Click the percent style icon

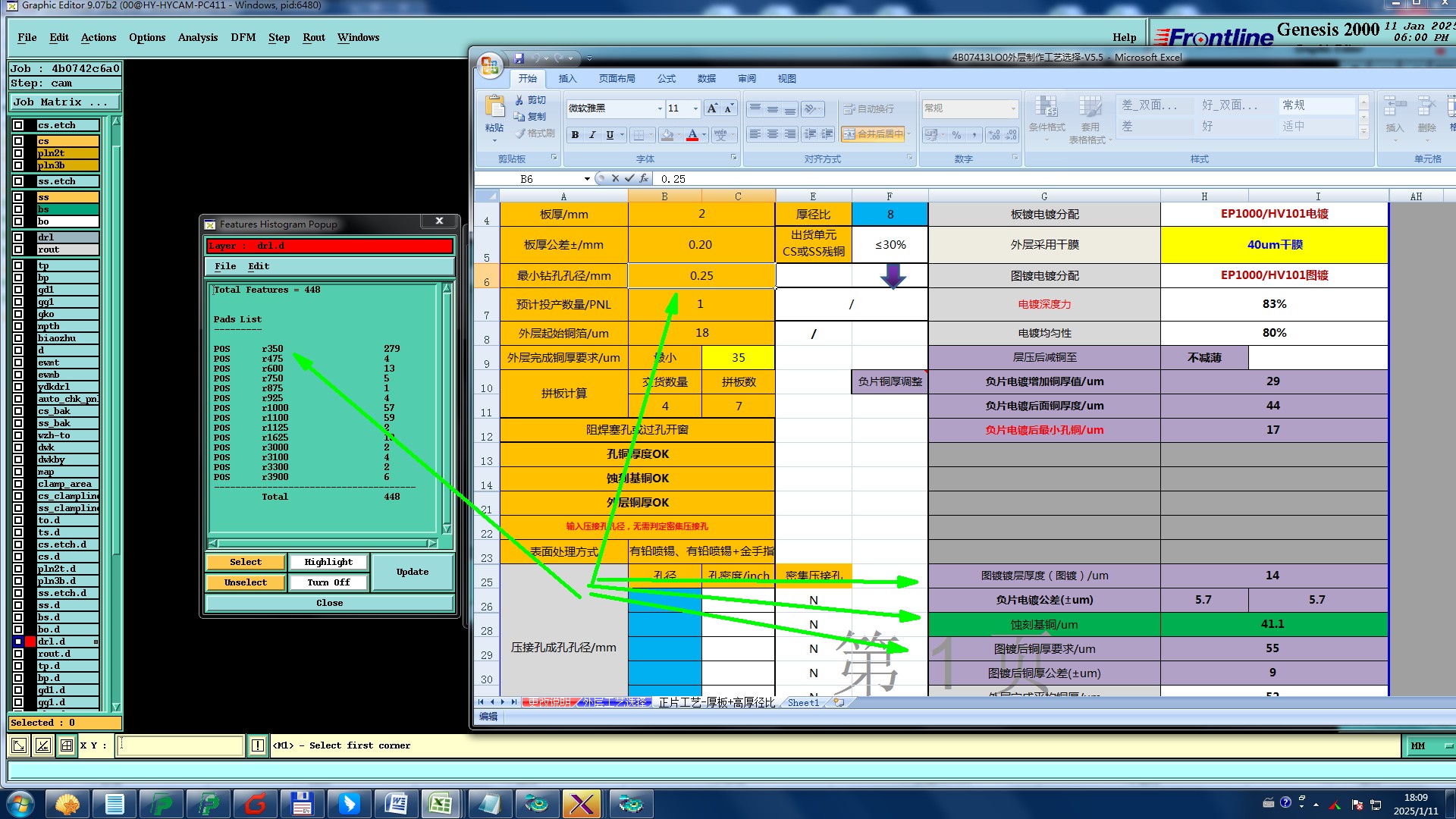click(956, 135)
